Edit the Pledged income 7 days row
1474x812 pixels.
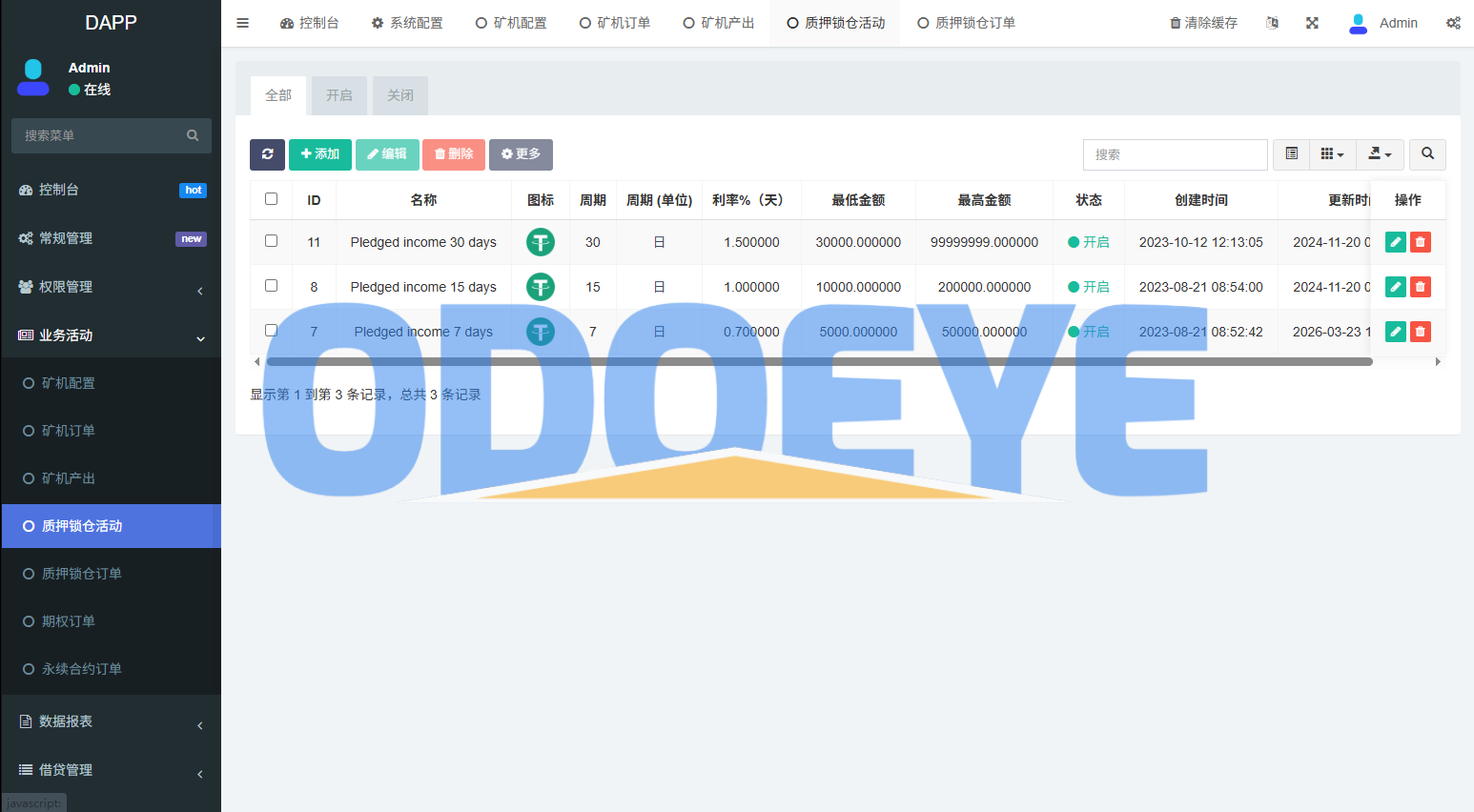click(1396, 332)
